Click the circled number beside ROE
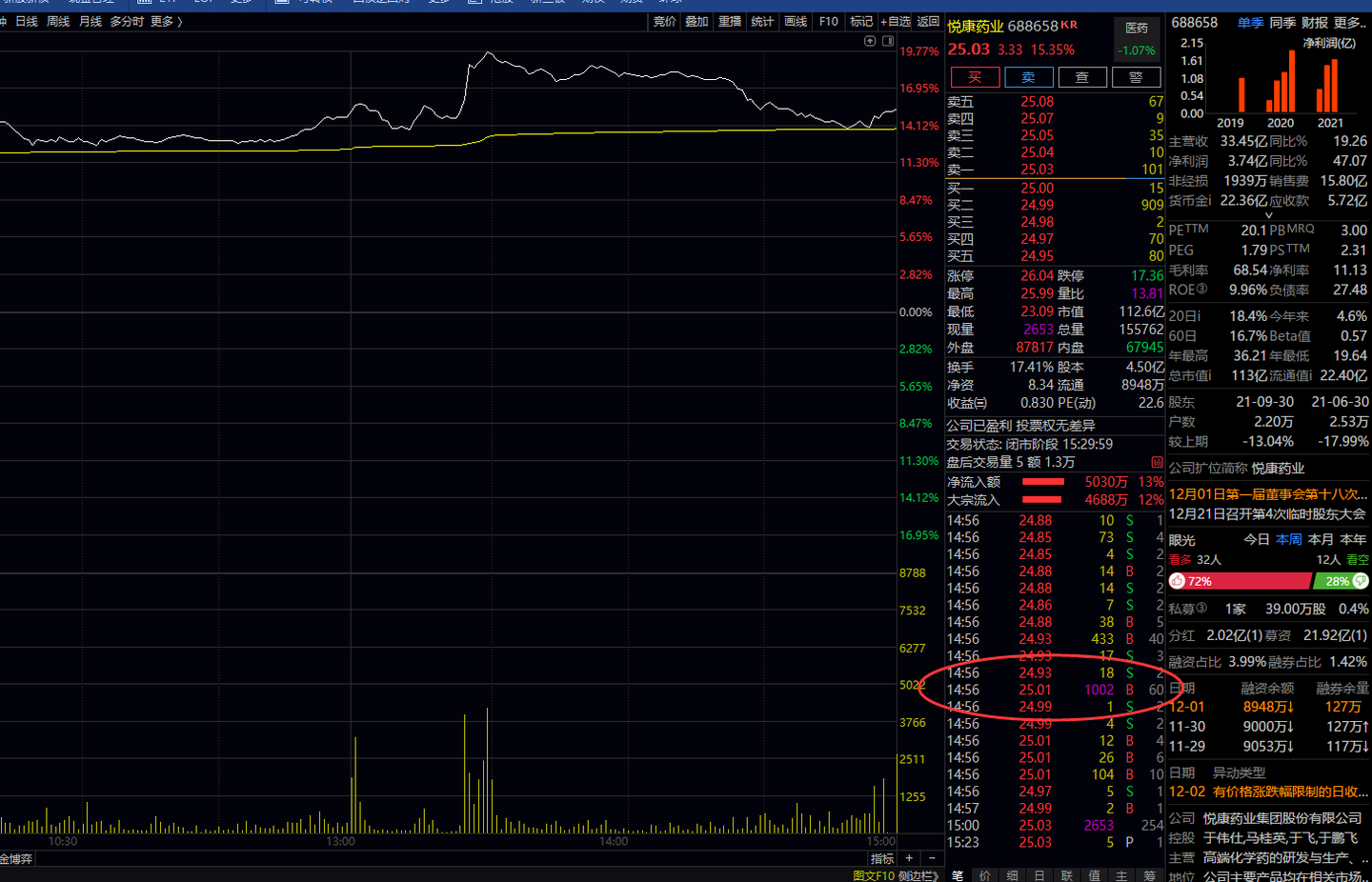 coord(1201,290)
